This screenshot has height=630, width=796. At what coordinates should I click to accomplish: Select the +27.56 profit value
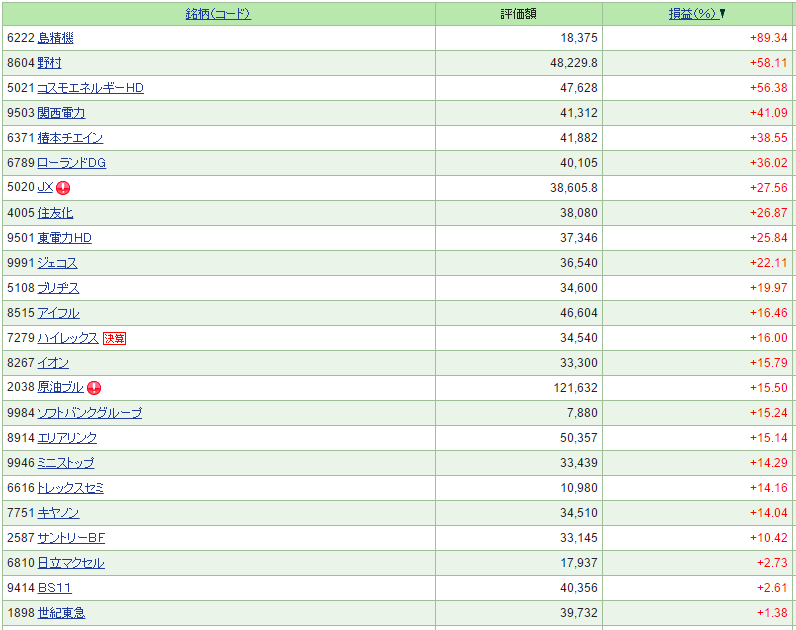point(769,188)
